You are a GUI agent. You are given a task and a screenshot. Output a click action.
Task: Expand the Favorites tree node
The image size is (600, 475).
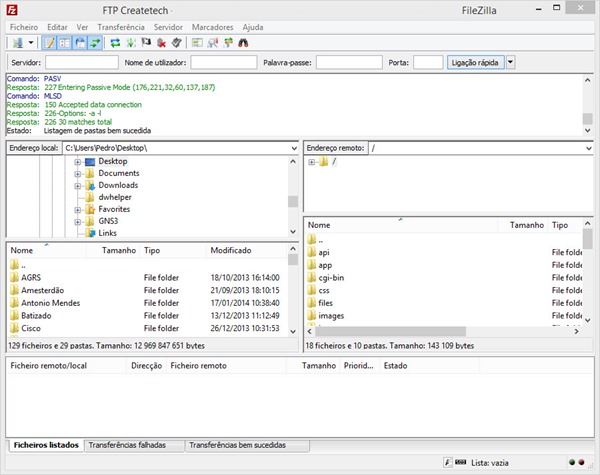(78, 210)
